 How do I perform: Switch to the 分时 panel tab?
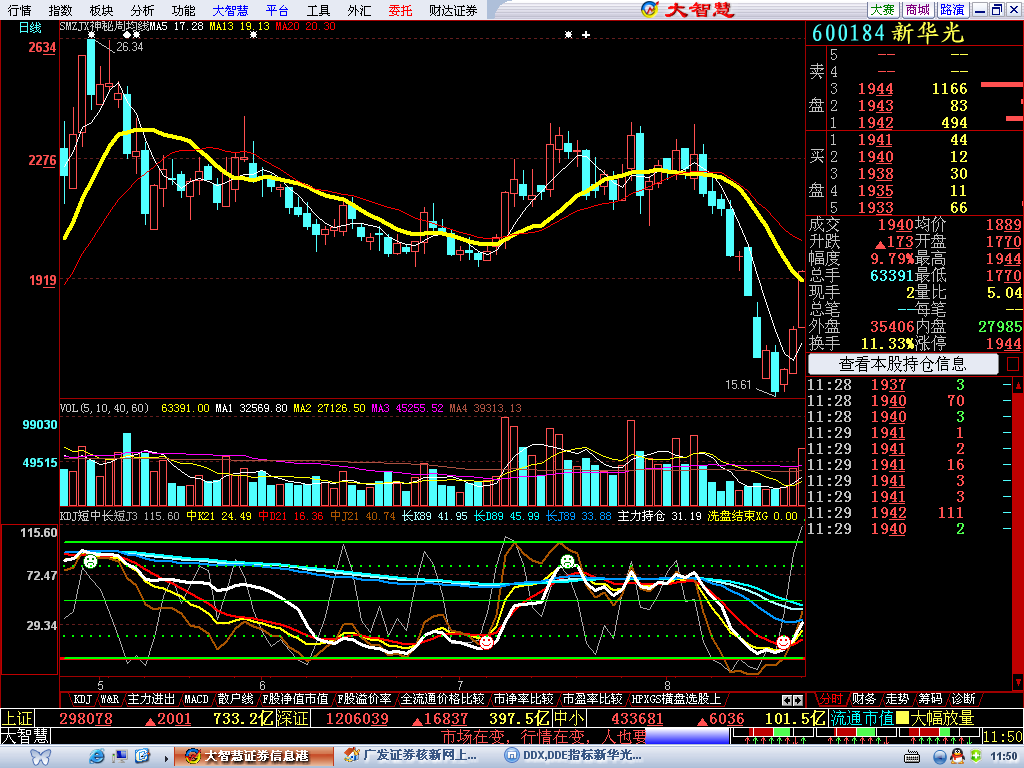(829, 699)
